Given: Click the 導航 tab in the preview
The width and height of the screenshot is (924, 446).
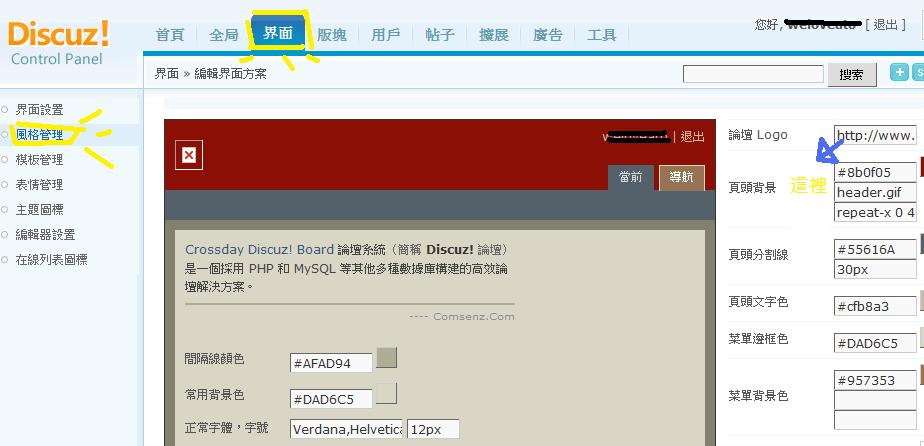Looking at the screenshot, I should (x=681, y=177).
